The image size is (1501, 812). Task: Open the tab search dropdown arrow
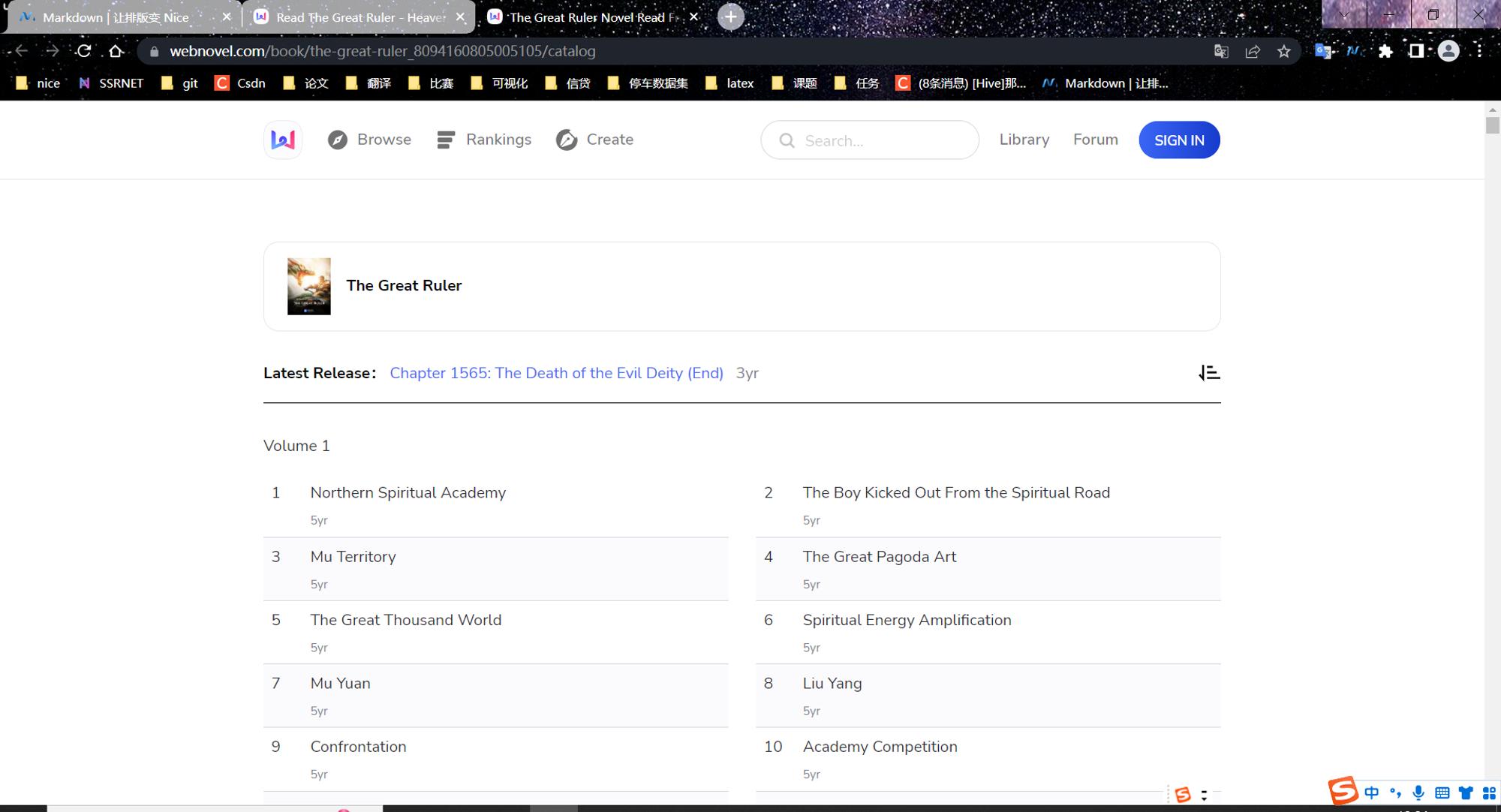point(1343,15)
